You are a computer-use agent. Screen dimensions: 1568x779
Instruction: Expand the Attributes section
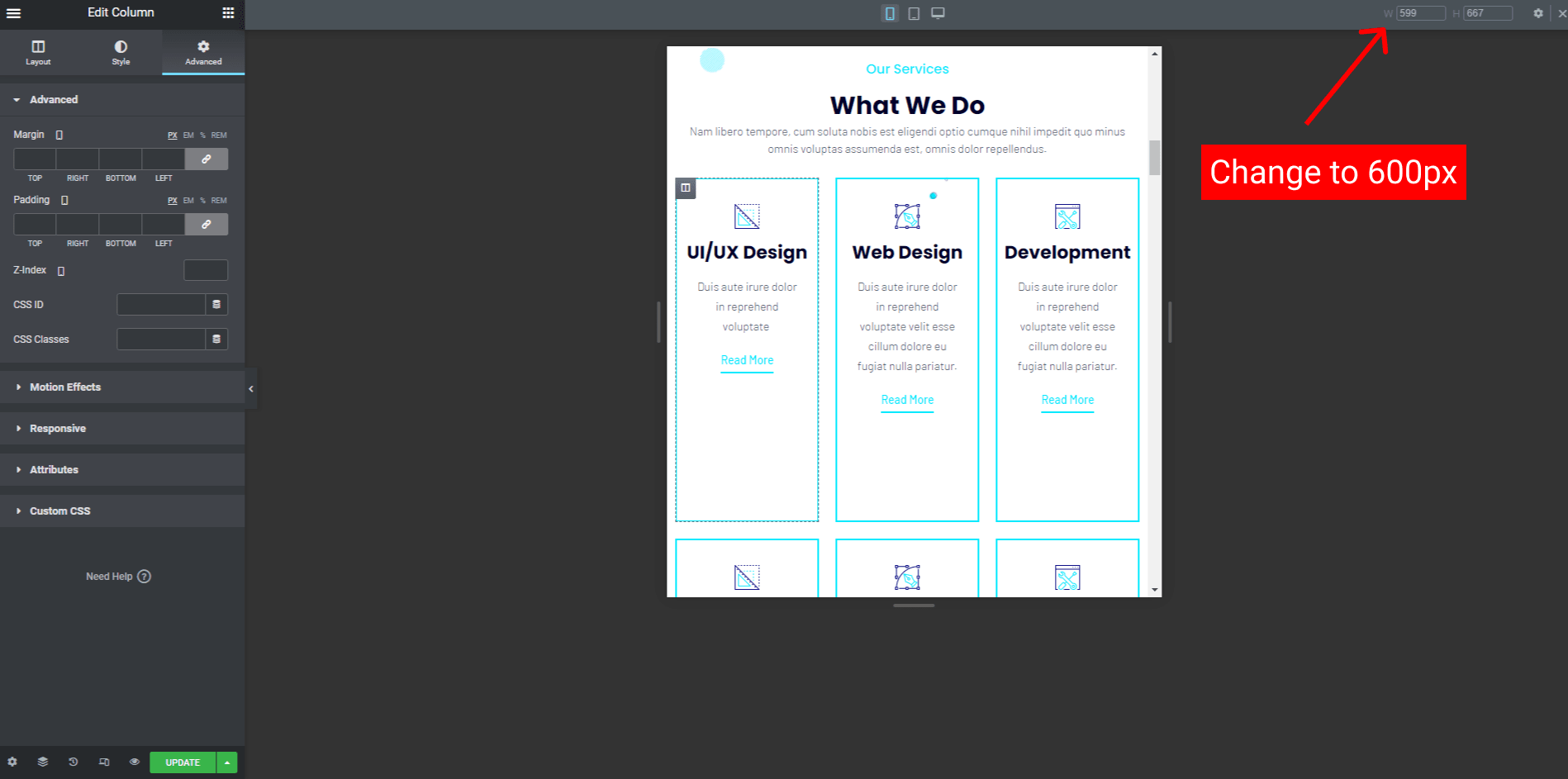click(x=122, y=469)
